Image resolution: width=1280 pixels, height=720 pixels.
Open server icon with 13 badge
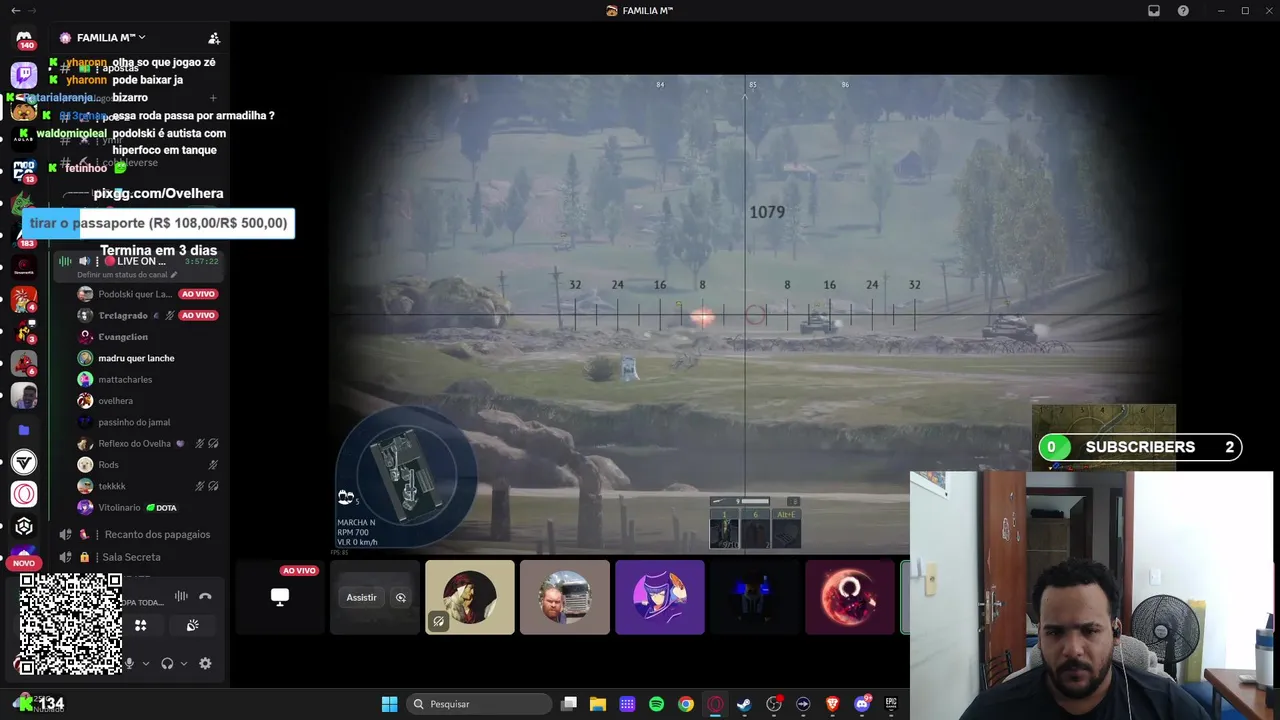point(24,170)
